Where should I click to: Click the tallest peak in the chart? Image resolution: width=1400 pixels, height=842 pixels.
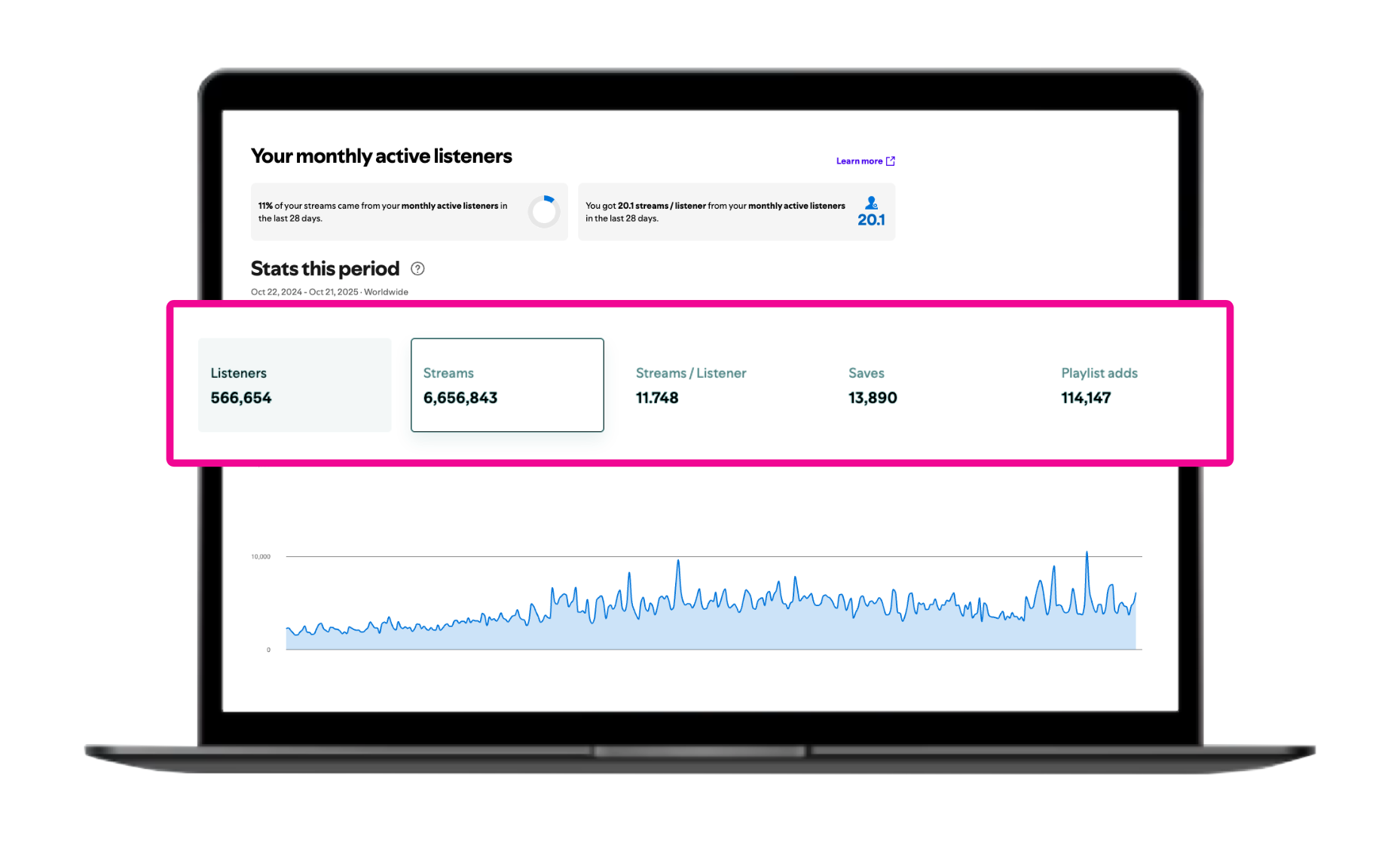(1087, 554)
